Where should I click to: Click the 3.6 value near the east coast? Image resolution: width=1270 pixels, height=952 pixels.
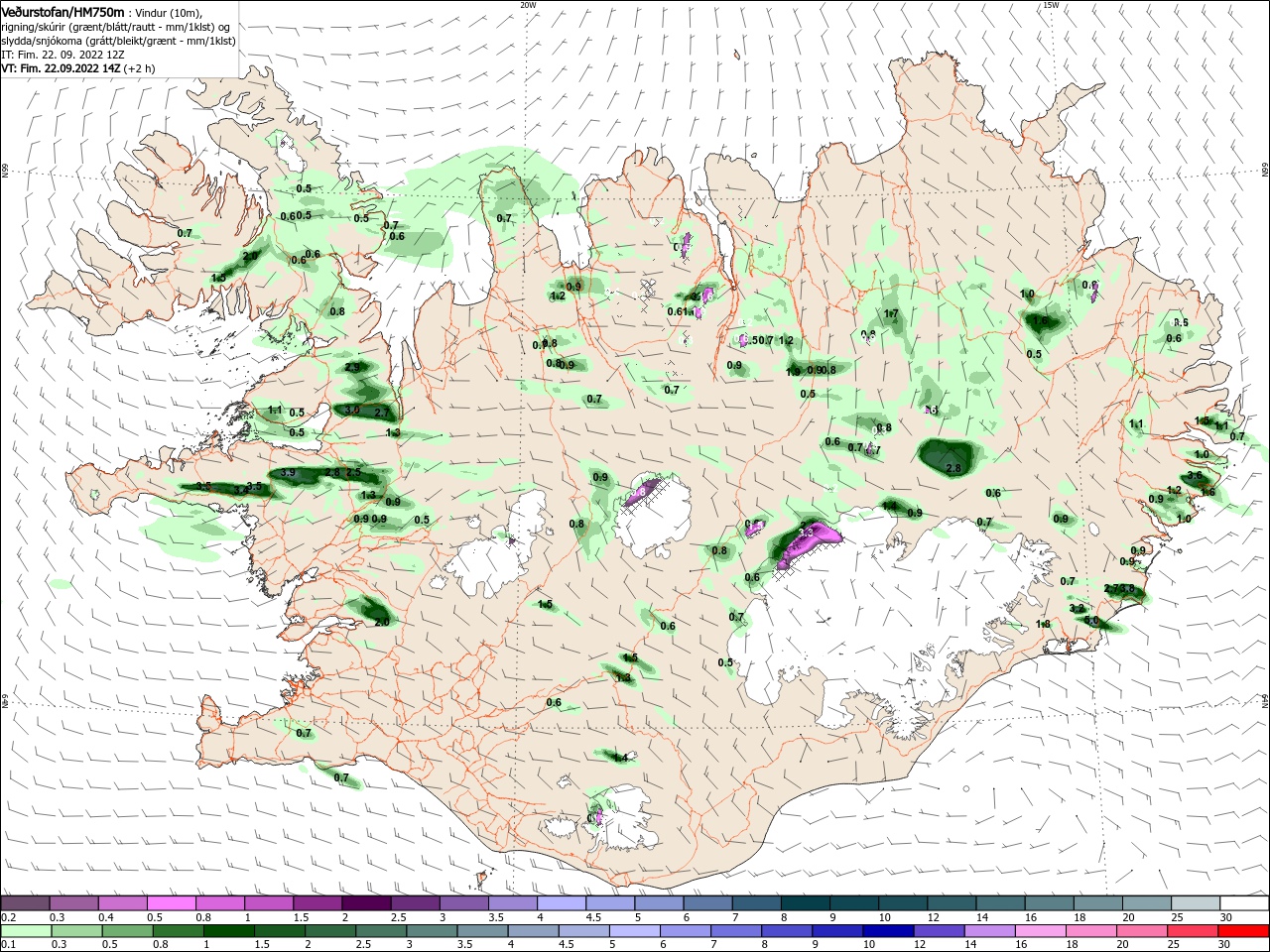pyautogui.click(x=1194, y=476)
